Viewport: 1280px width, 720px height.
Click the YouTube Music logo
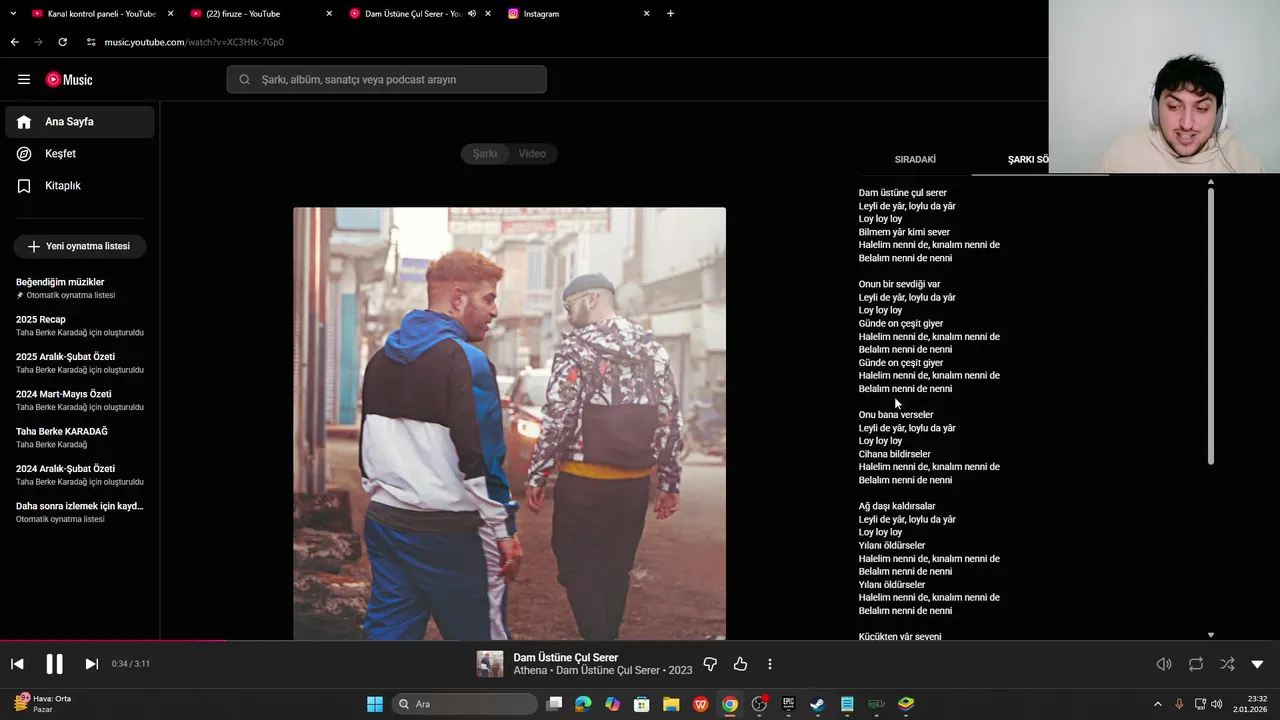[x=69, y=79]
